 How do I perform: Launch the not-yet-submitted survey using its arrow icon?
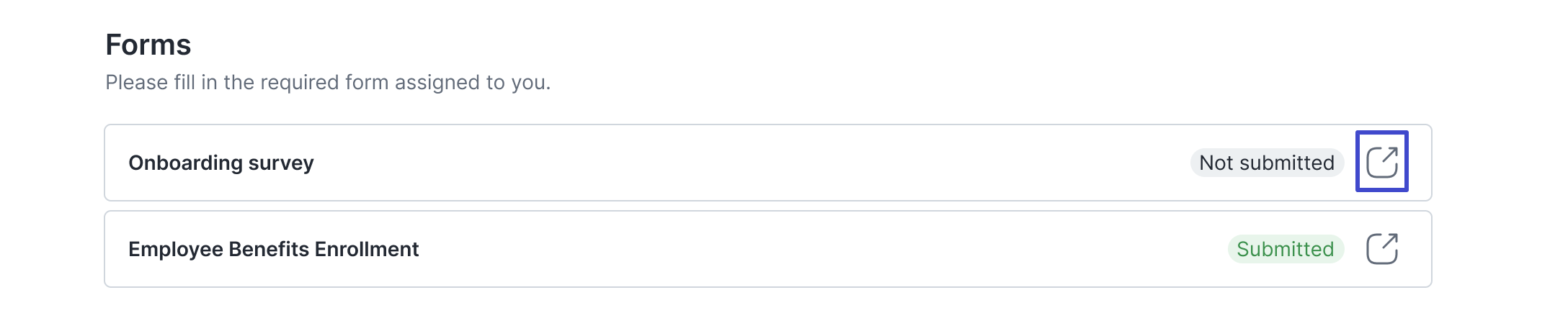1382,162
